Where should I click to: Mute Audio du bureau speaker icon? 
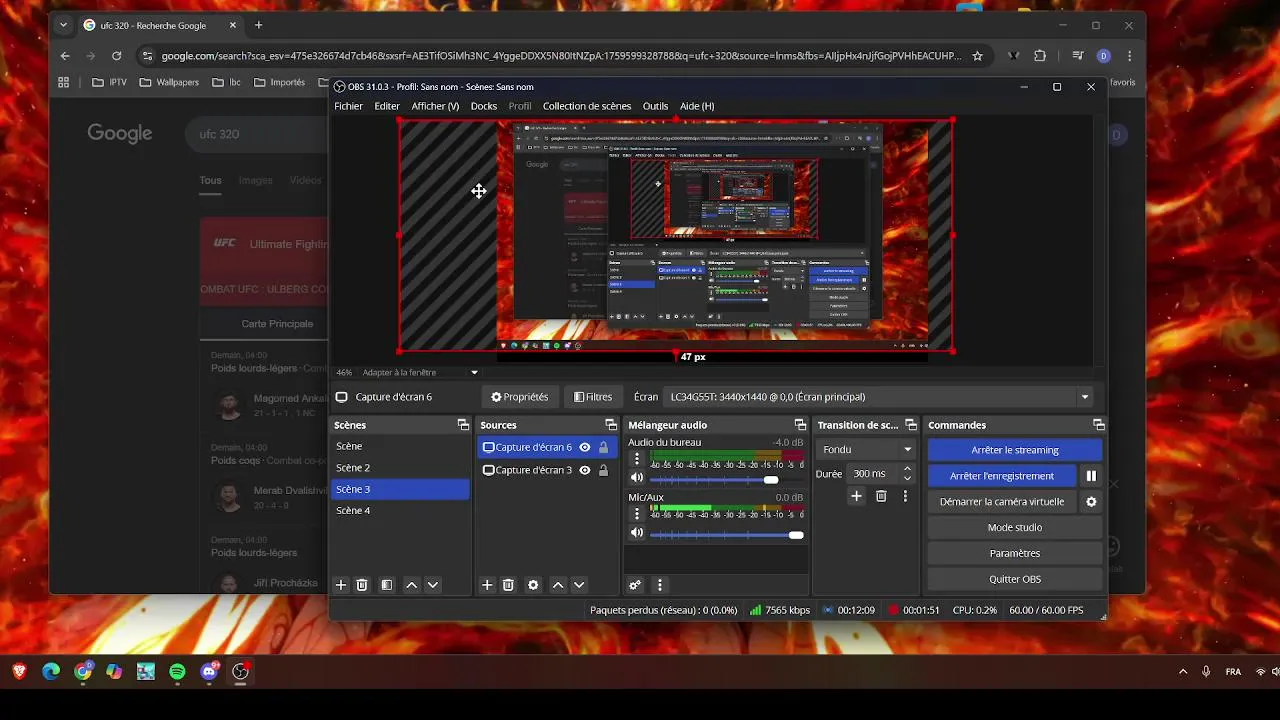tap(636, 478)
